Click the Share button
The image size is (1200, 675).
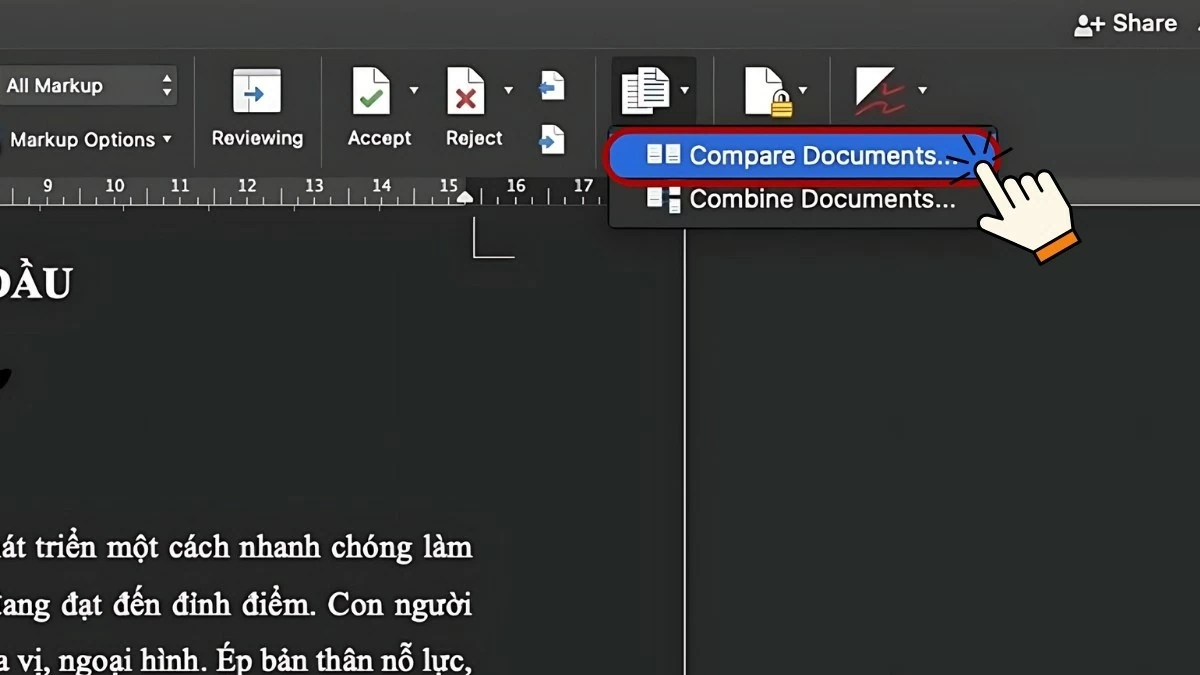click(1126, 23)
